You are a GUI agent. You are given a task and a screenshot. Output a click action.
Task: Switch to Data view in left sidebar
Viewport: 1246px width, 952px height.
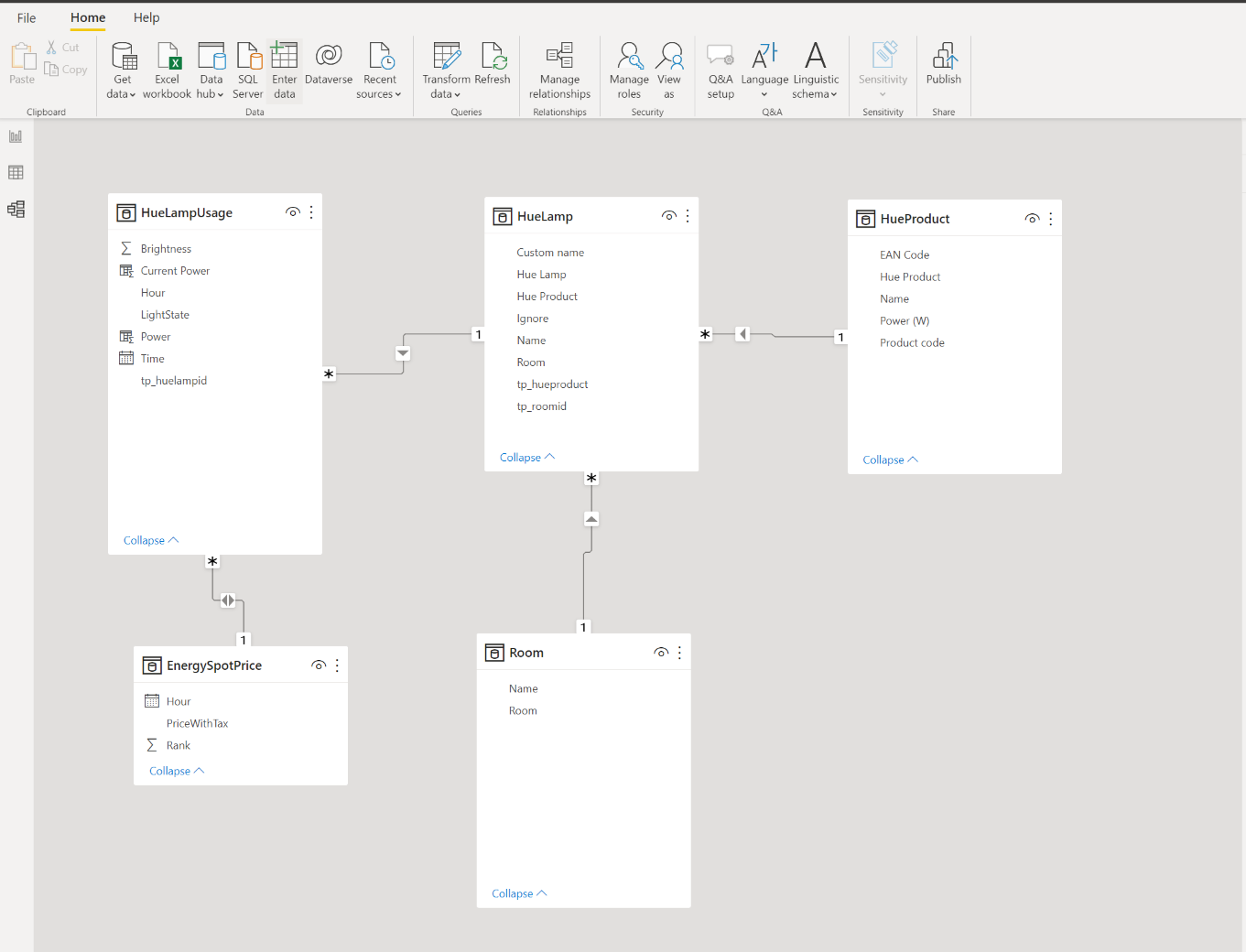click(x=16, y=173)
